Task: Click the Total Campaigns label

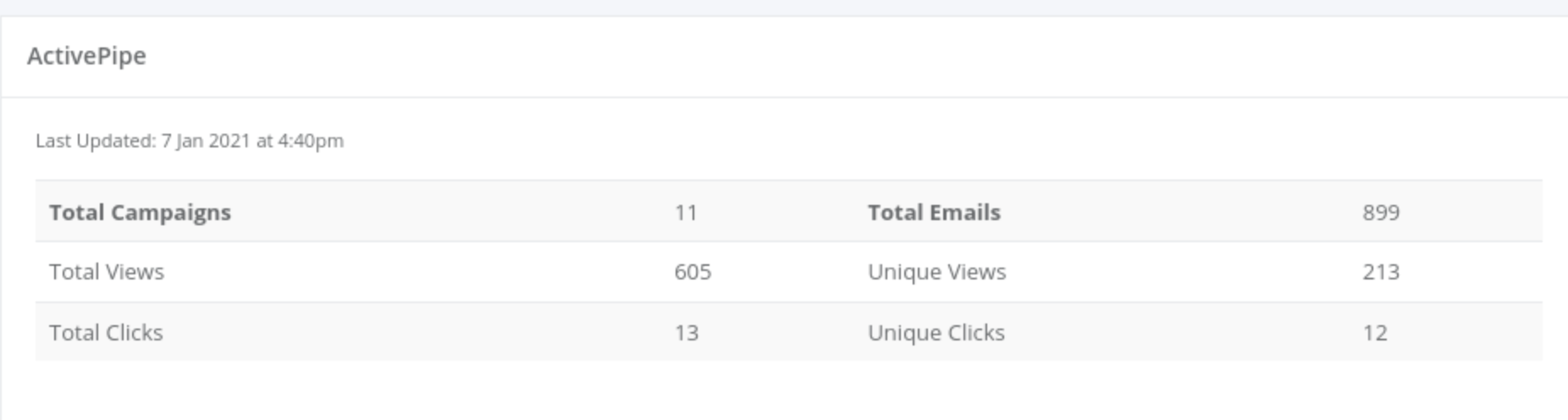Action: click(x=140, y=212)
